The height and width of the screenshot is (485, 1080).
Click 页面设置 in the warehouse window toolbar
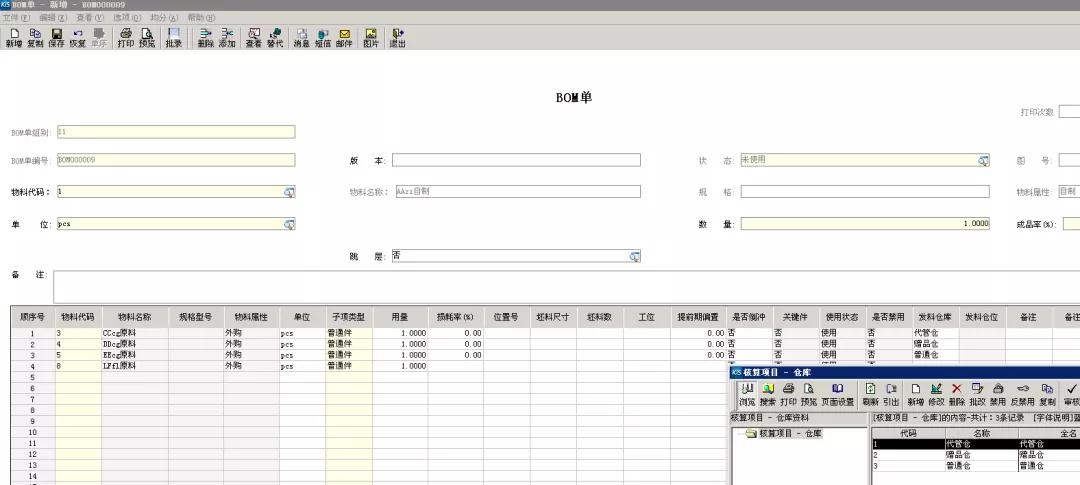tap(837, 393)
